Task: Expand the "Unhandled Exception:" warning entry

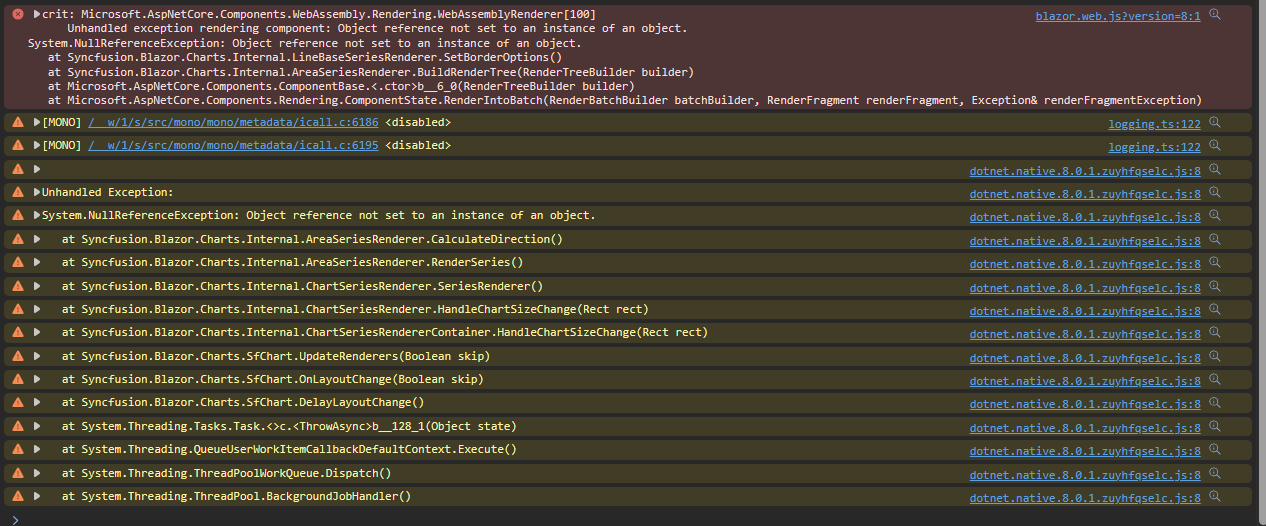Action: [x=37, y=192]
